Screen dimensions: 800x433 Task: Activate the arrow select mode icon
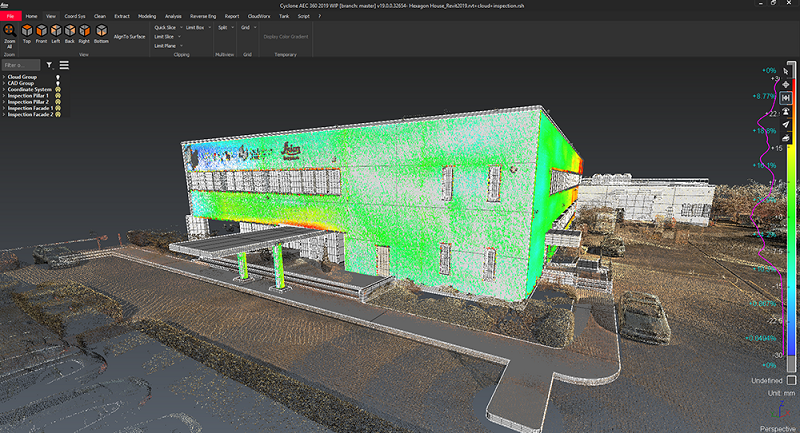coord(786,71)
